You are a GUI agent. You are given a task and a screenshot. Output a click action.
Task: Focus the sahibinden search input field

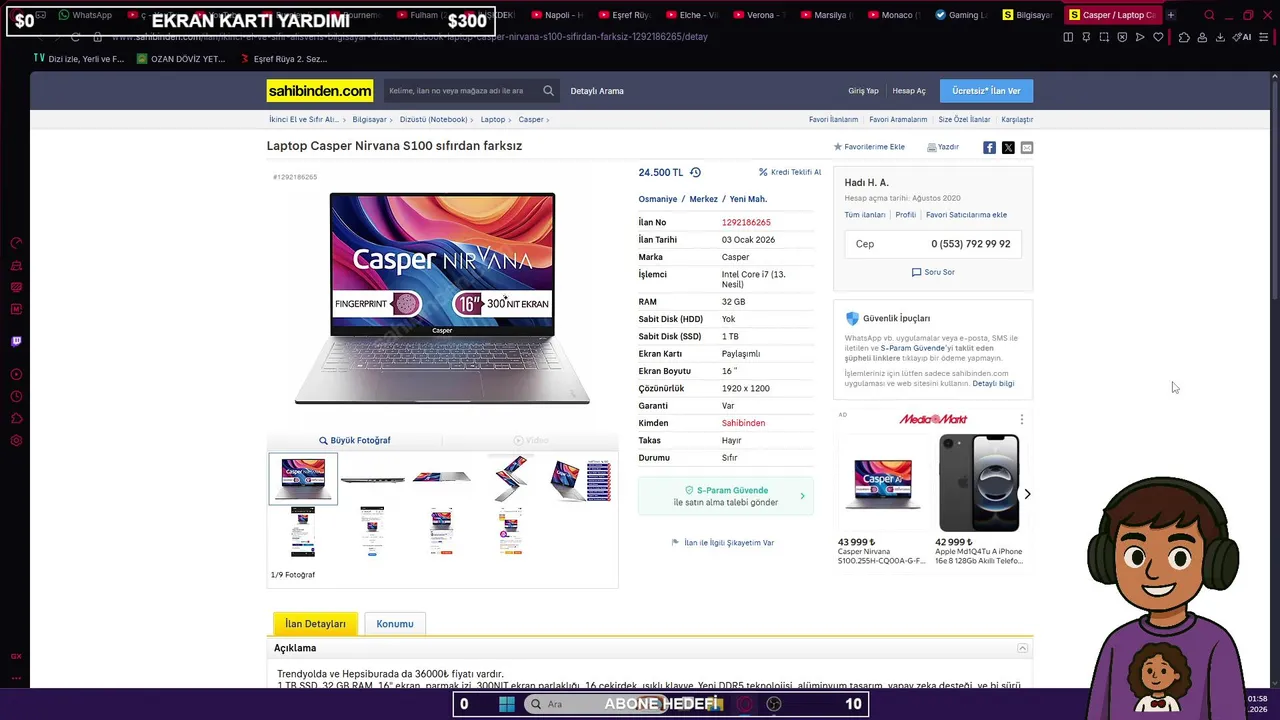461,91
